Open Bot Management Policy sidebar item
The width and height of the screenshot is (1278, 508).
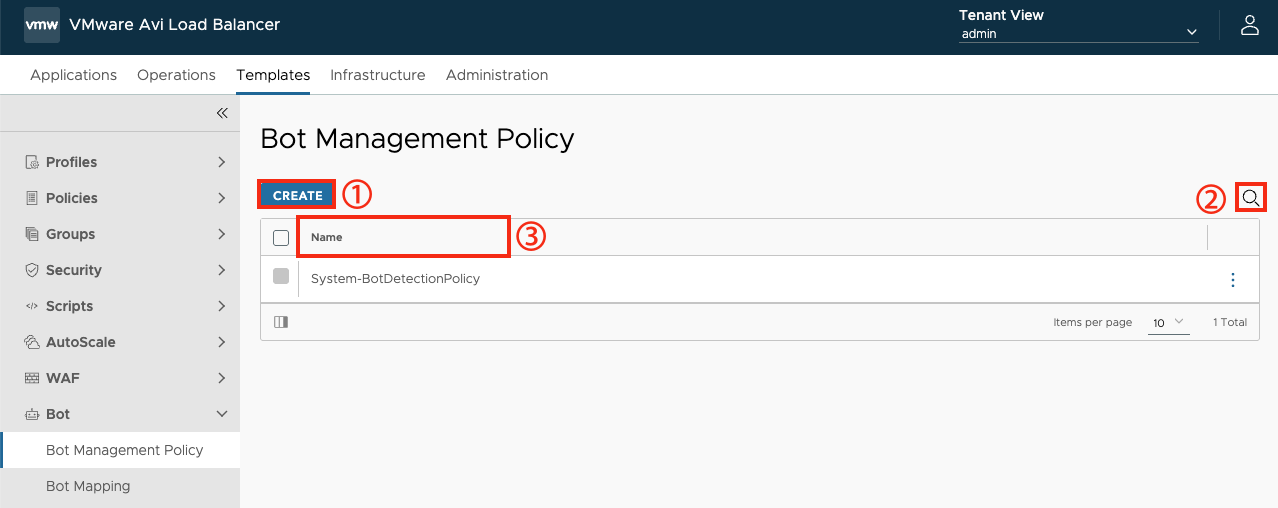[120, 450]
